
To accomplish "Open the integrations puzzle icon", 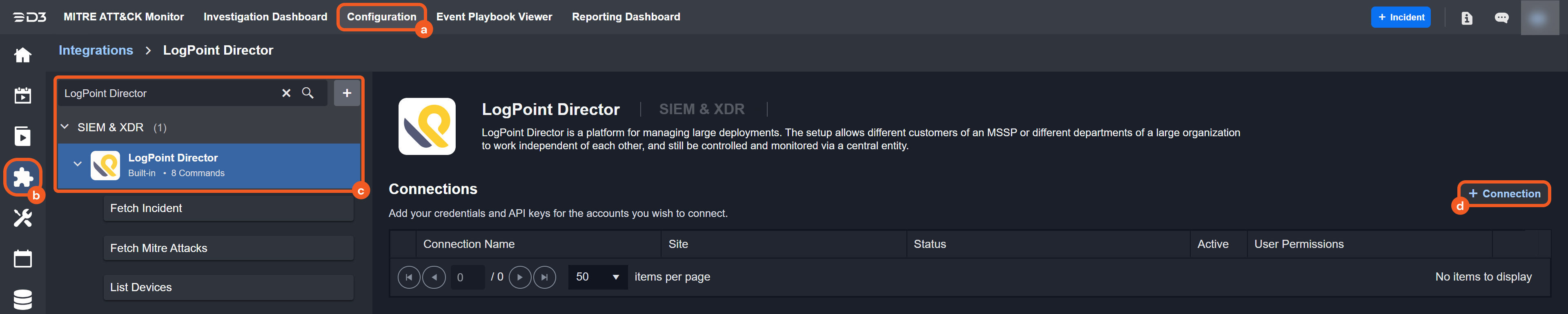I will (x=23, y=177).
